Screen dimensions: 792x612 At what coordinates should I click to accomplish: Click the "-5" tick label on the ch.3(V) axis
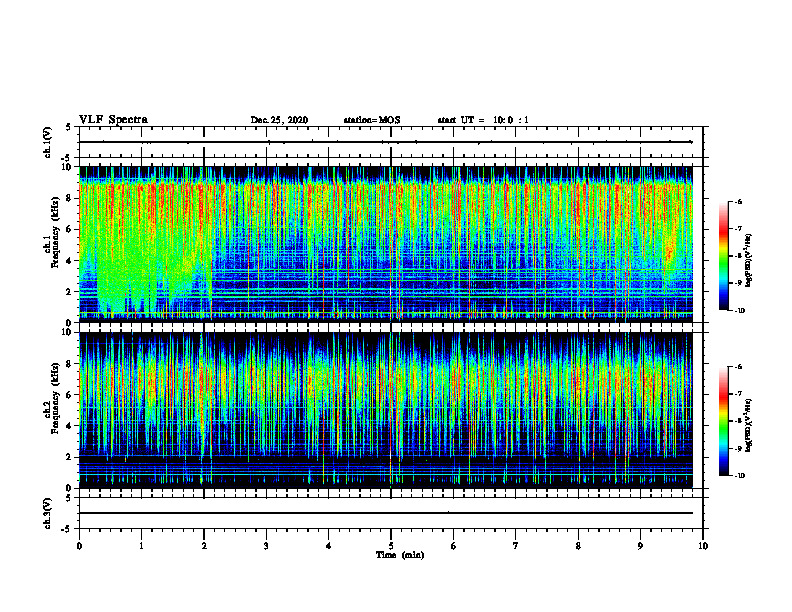(x=67, y=529)
